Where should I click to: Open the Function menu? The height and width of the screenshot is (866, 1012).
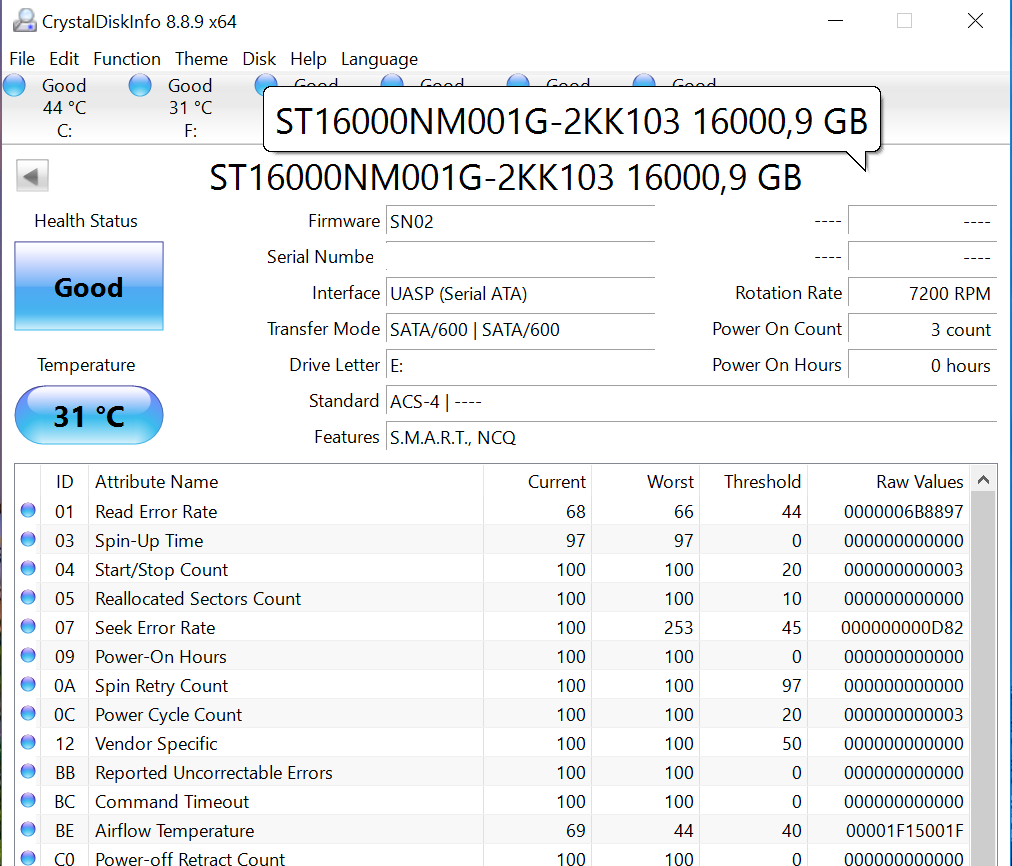point(126,59)
